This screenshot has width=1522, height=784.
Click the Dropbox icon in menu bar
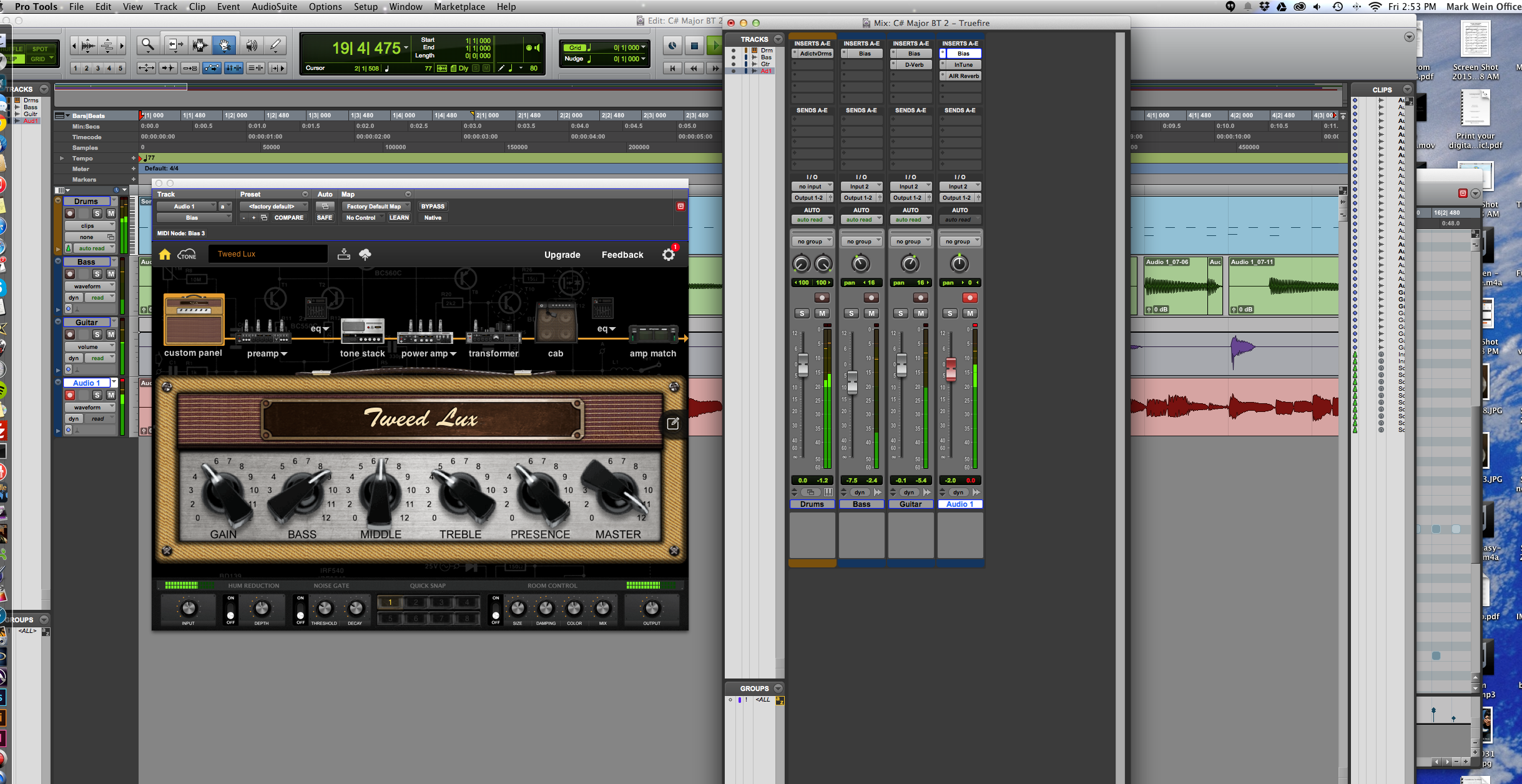coord(1265,6)
